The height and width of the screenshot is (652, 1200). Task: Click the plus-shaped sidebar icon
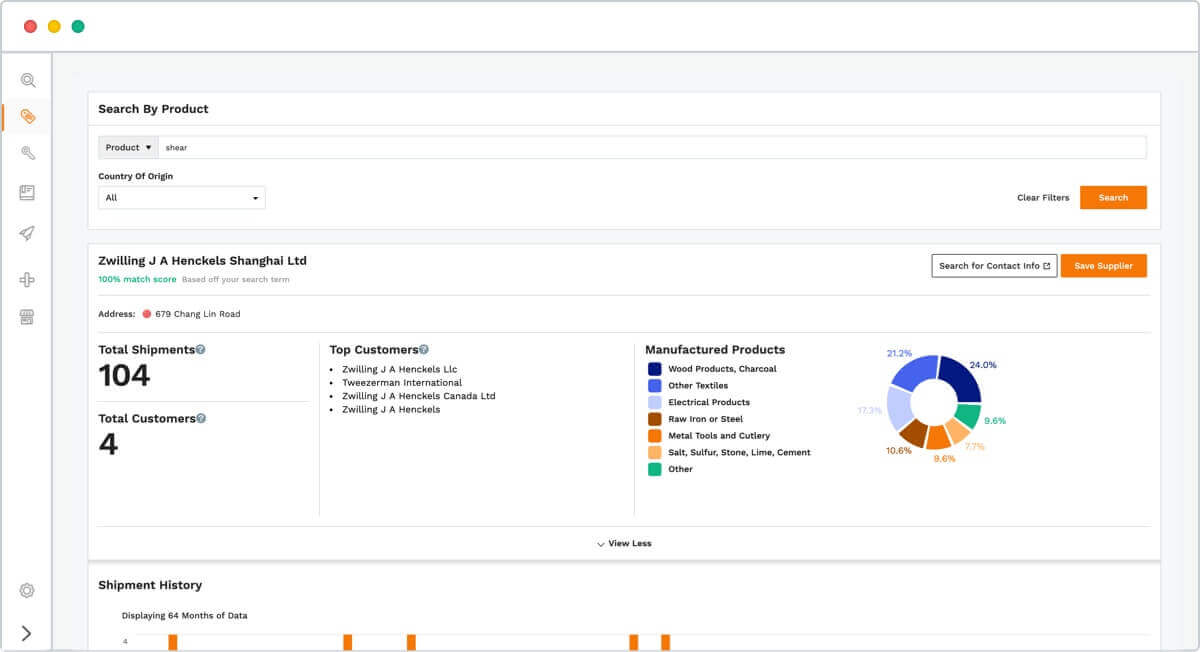(27, 280)
